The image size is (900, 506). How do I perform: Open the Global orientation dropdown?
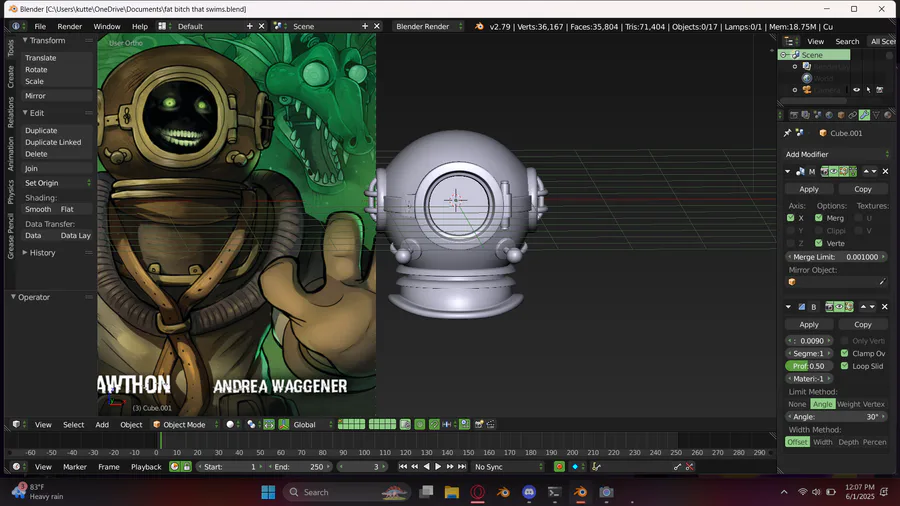click(312, 425)
